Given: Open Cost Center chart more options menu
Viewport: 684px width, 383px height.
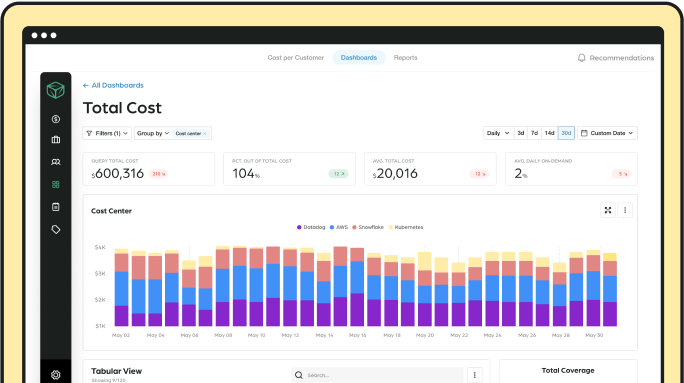Looking at the screenshot, I should click(625, 210).
